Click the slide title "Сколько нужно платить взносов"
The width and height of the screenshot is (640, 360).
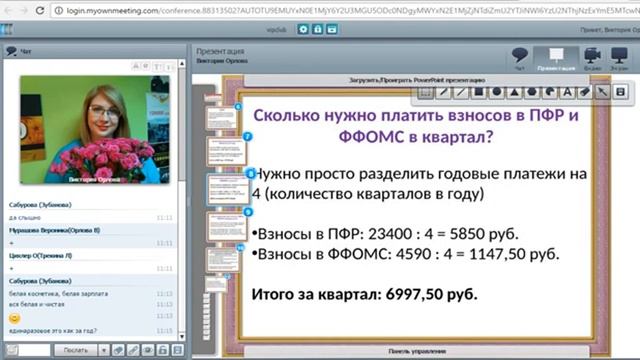click(x=416, y=126)
